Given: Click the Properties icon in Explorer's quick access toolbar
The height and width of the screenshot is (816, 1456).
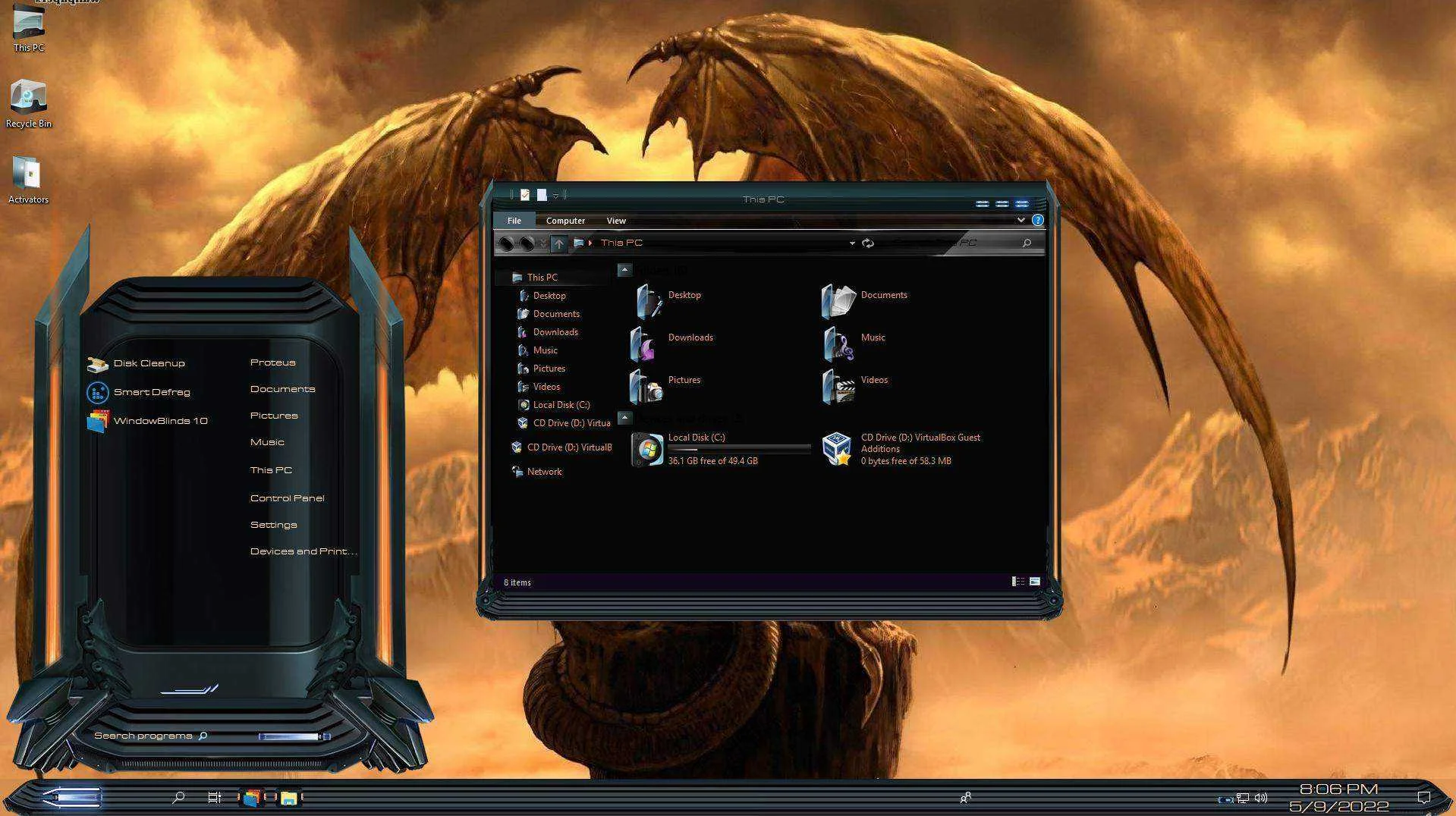Looking at the screenshot, I should (x=524, y=196).
